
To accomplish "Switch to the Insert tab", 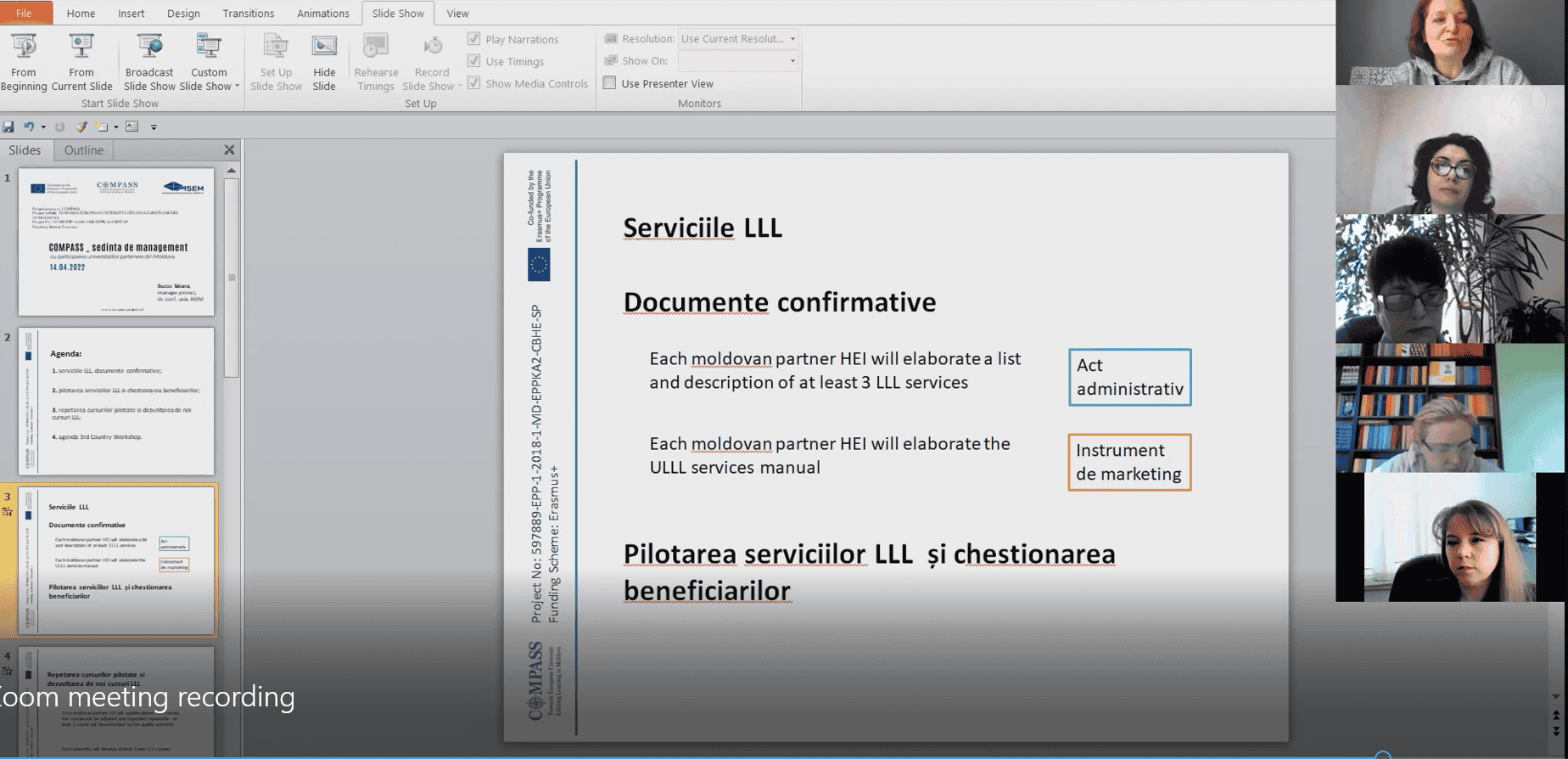I will pyautogui.click(x=131, y=14).
